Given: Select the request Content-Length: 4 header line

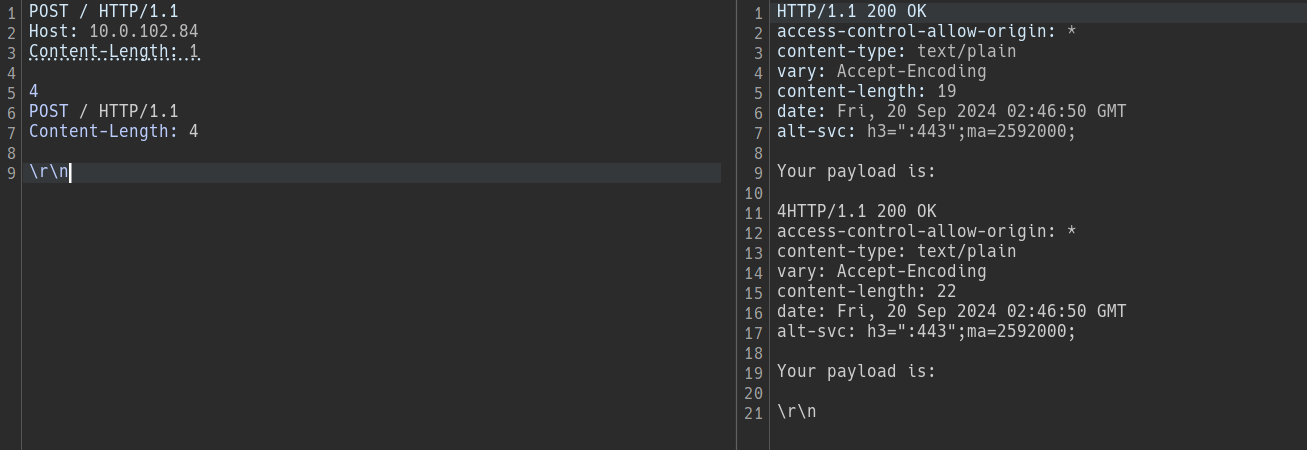Looking at the screenshot, I should [114, 132].
